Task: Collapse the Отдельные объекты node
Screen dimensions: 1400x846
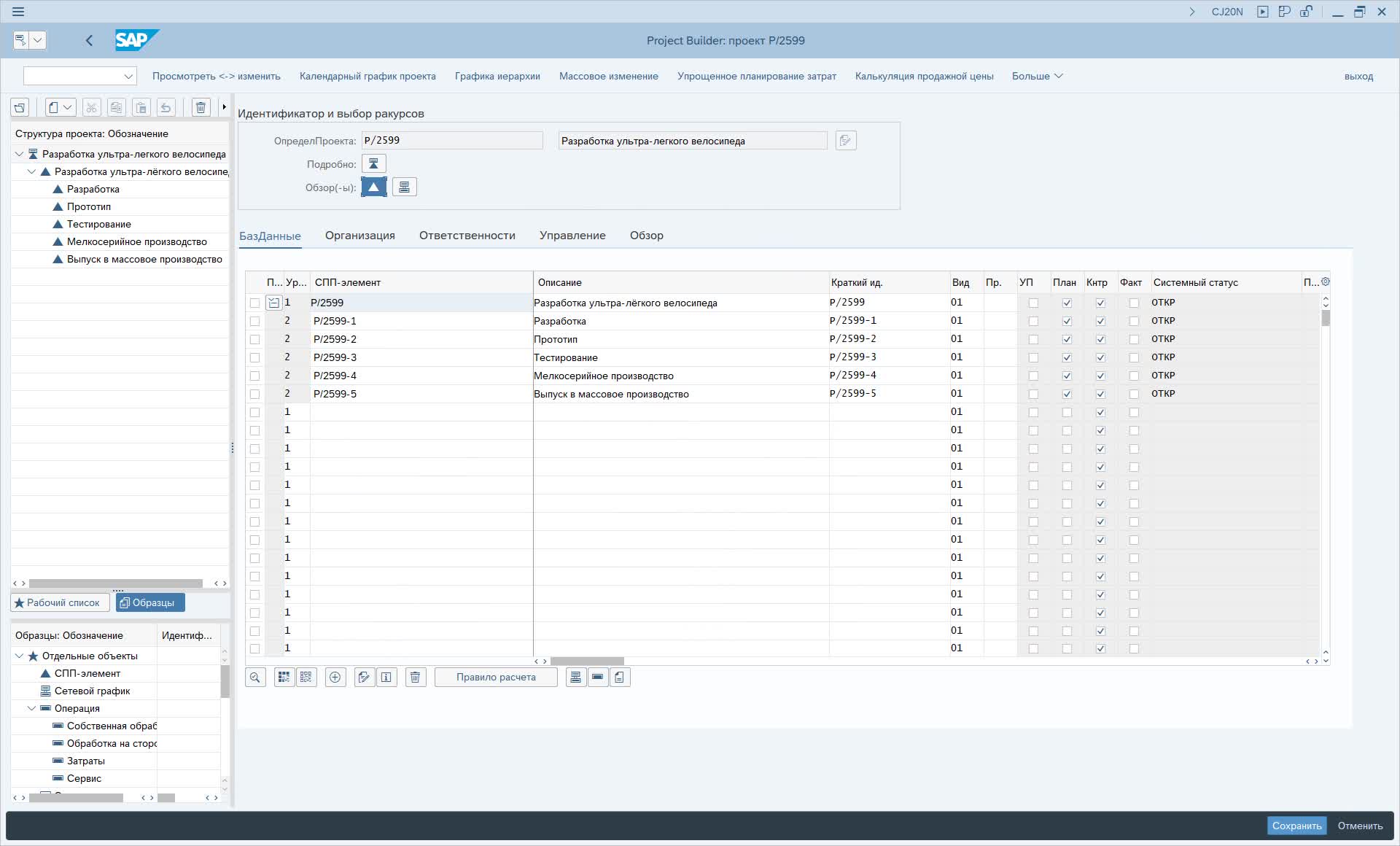Action: tap(19, 656)
